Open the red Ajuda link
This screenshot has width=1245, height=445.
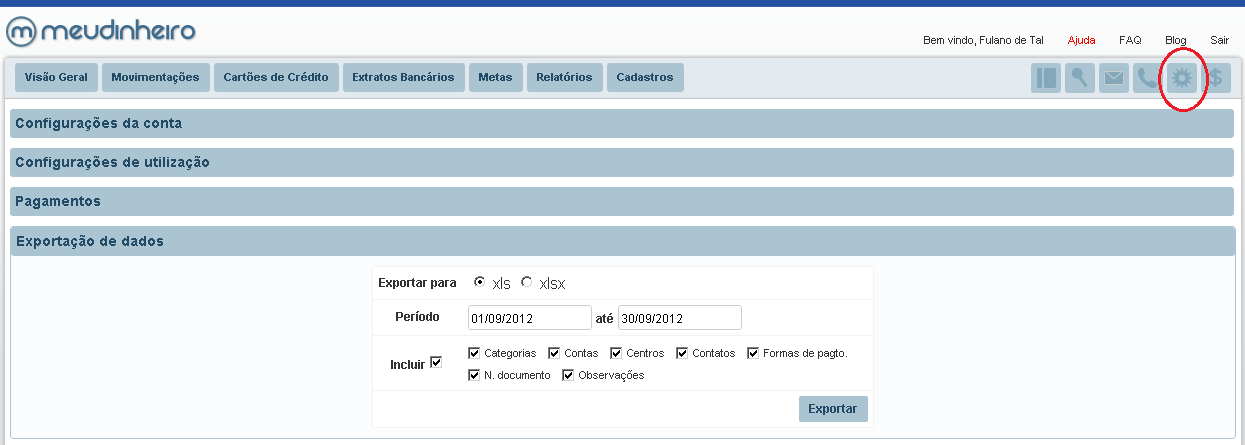point(1081,40)
